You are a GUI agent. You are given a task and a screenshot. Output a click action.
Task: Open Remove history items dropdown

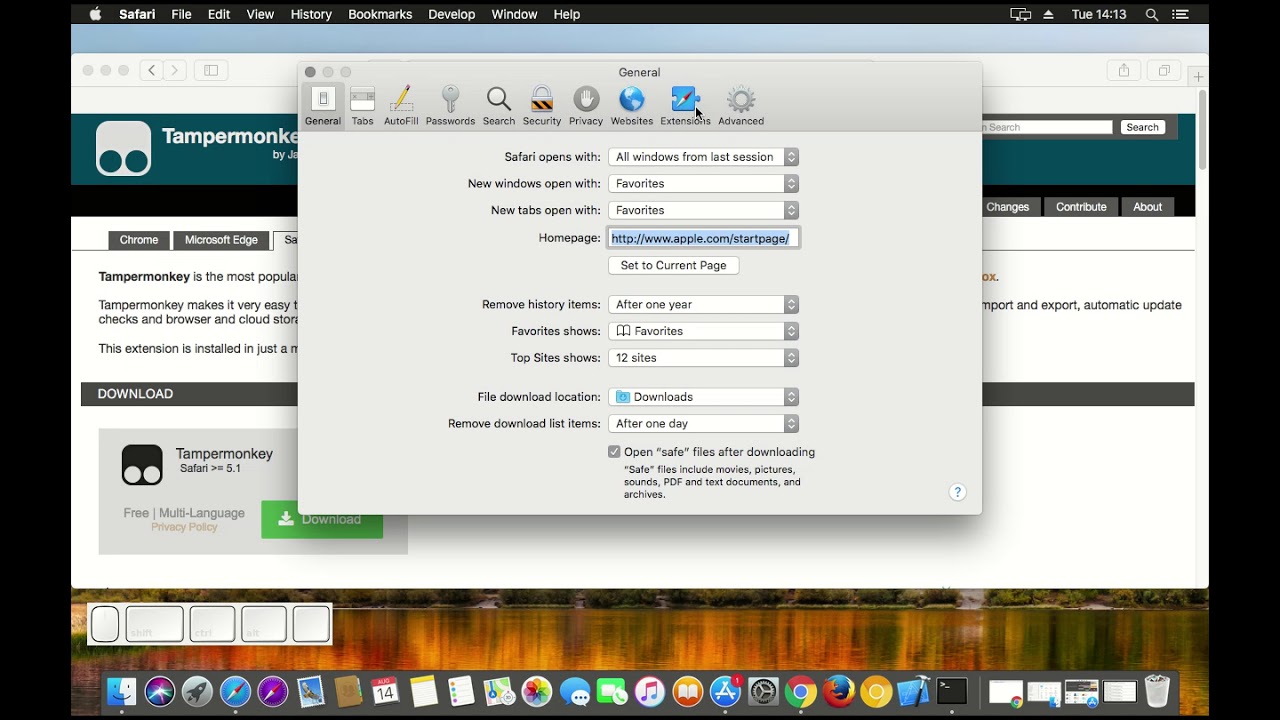click(703, 305)
